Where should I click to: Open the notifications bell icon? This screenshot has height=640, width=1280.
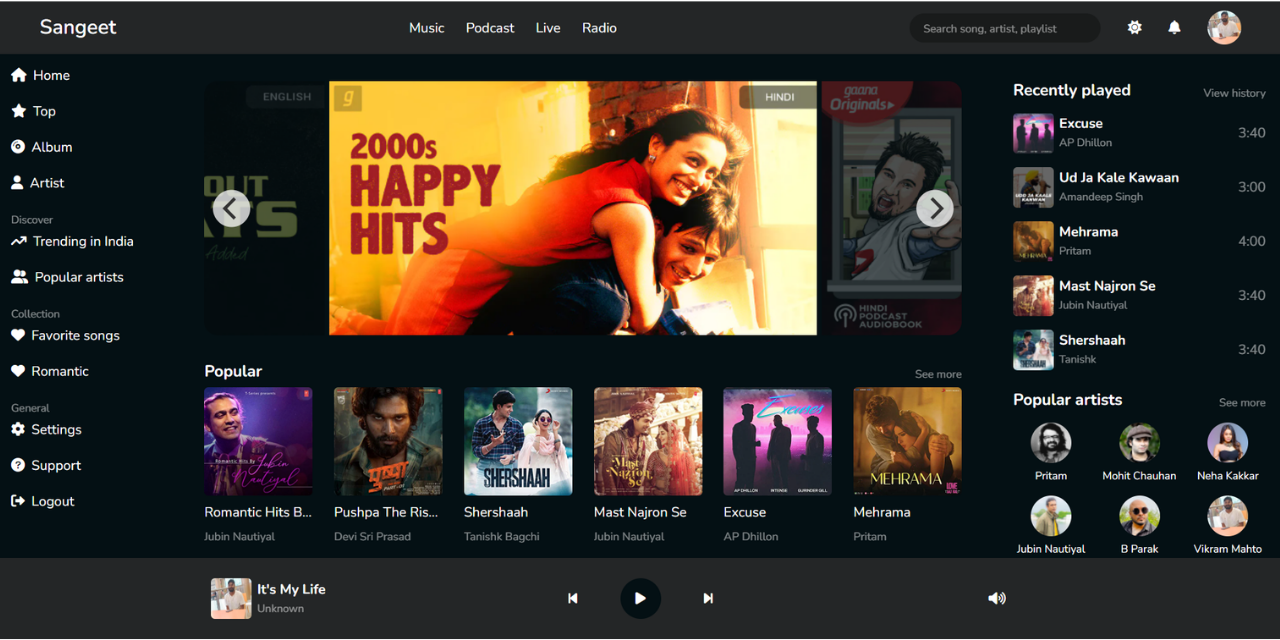click(1174, 27)
